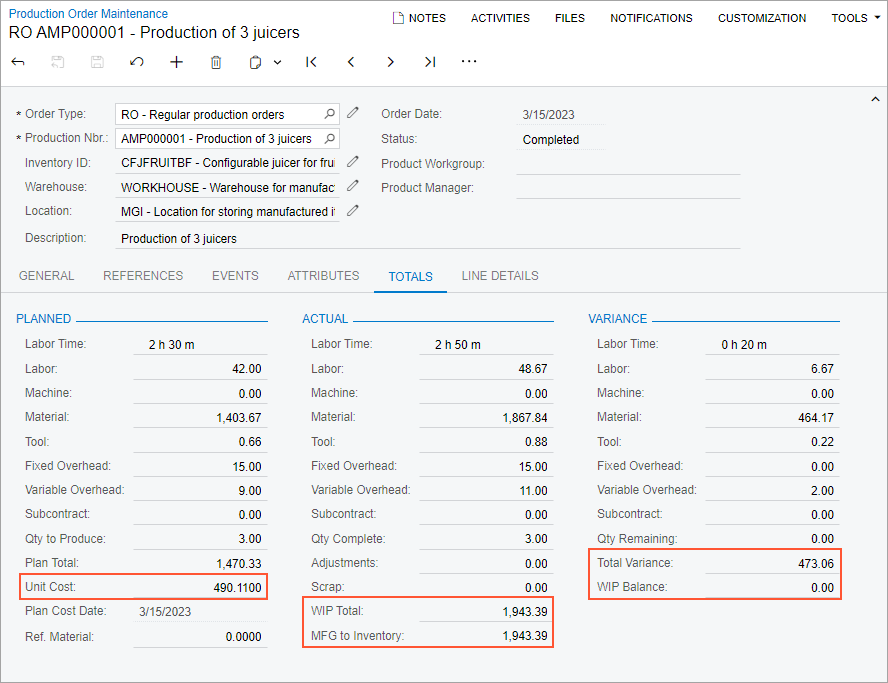Switch to the General tab

pos(47,276)
